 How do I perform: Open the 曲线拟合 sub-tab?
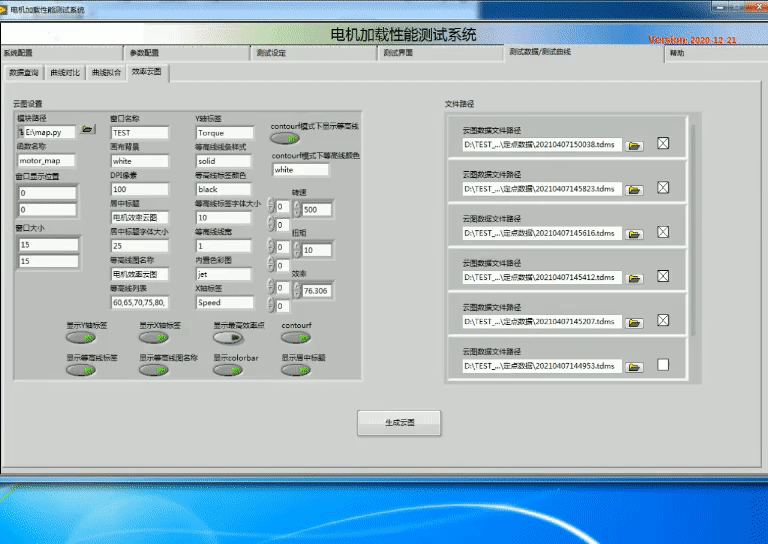coord(104,73)
